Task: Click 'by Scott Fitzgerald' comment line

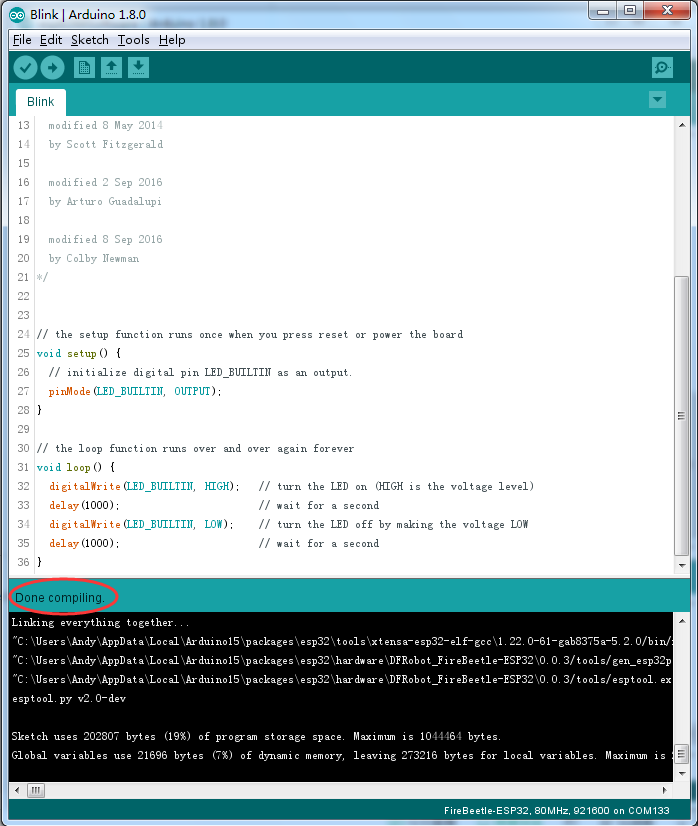Action: click(x=106, y=144)
